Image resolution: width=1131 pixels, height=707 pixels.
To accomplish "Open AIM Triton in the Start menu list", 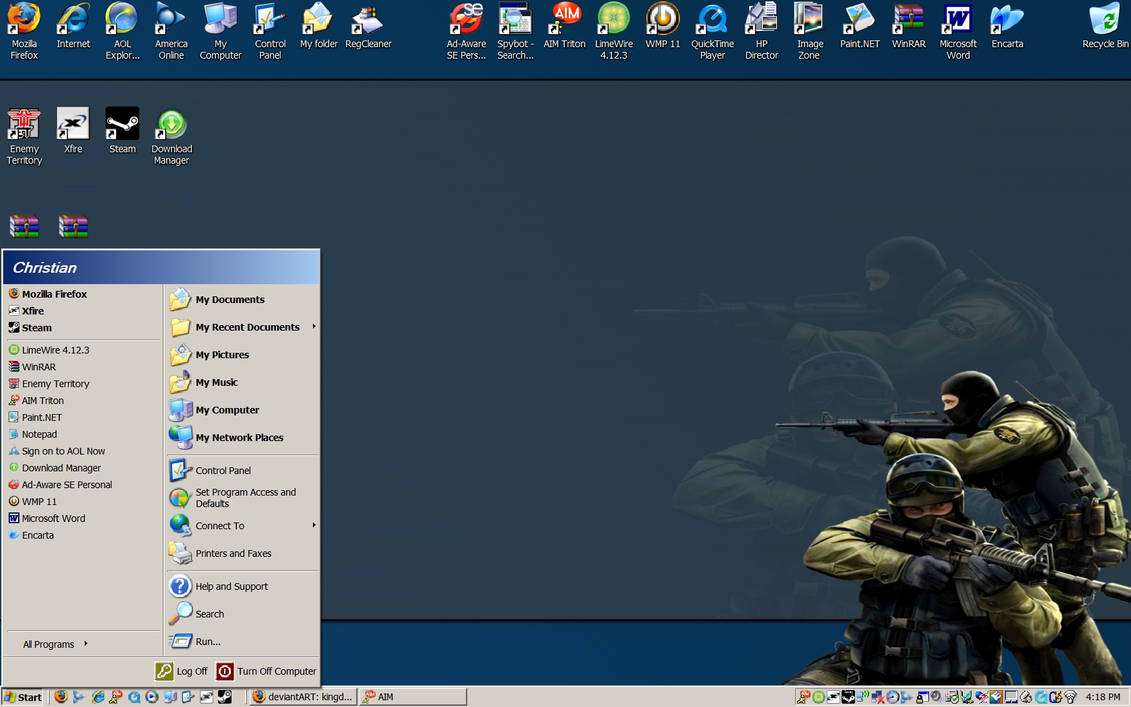I will [82, 400].
